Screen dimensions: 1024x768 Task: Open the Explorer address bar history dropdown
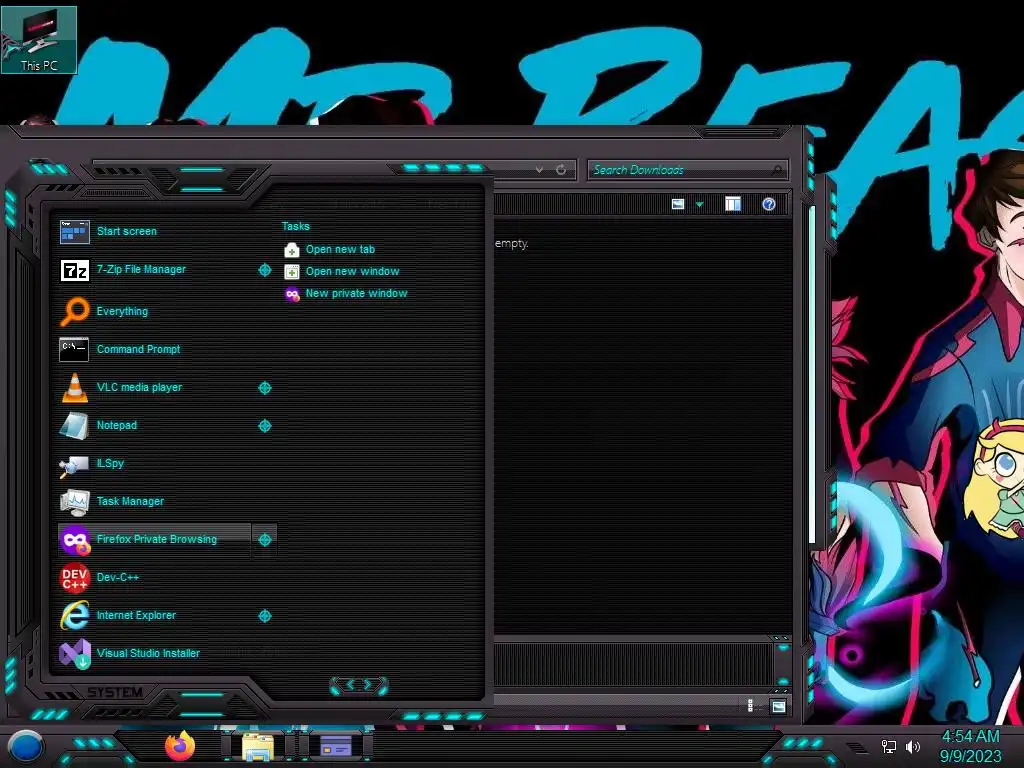(539, 170)
